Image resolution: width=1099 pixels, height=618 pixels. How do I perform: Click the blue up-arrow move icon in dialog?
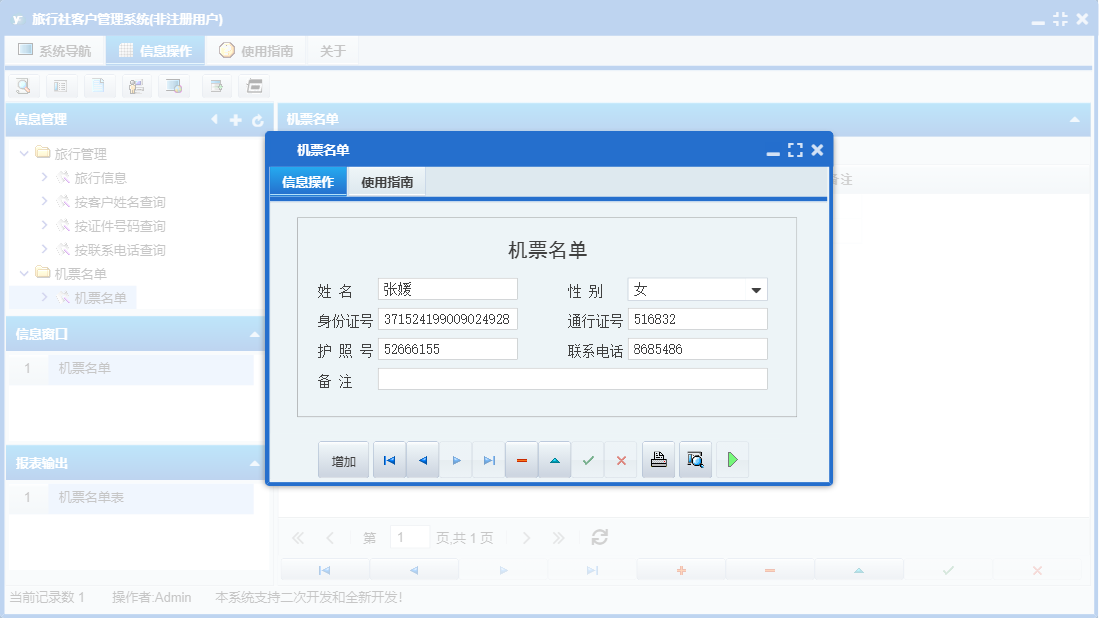(554, 459)
